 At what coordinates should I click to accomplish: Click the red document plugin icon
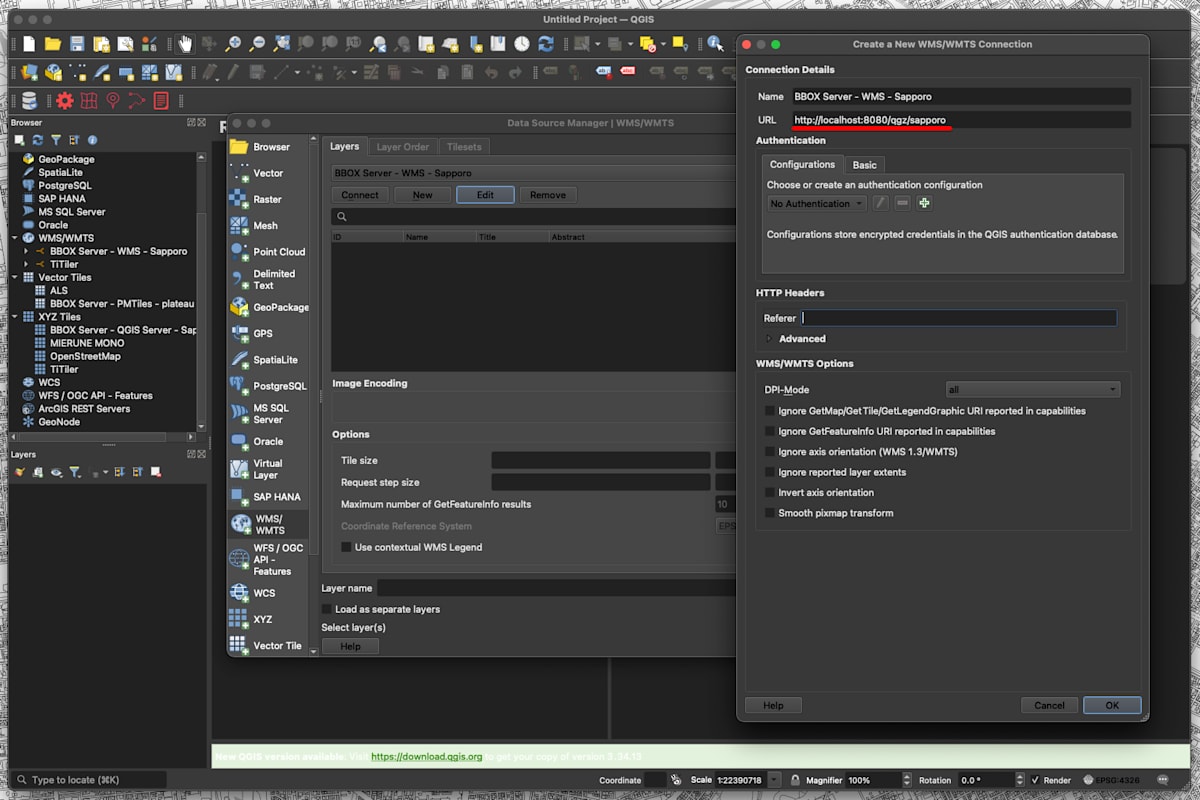pyautogui.click(x=161, y=100)
